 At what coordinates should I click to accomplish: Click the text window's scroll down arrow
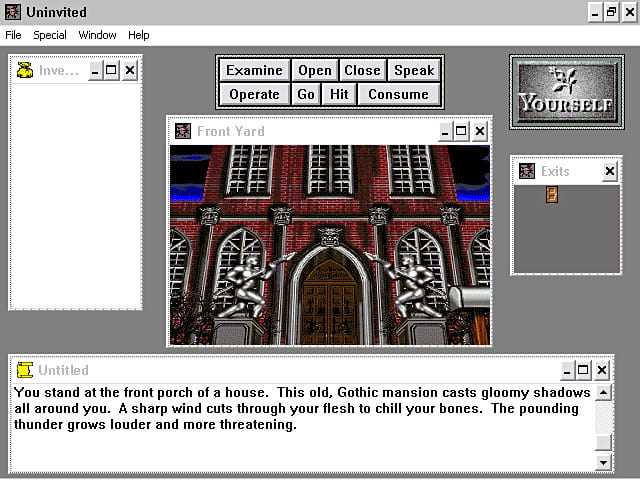pos(604,462)
